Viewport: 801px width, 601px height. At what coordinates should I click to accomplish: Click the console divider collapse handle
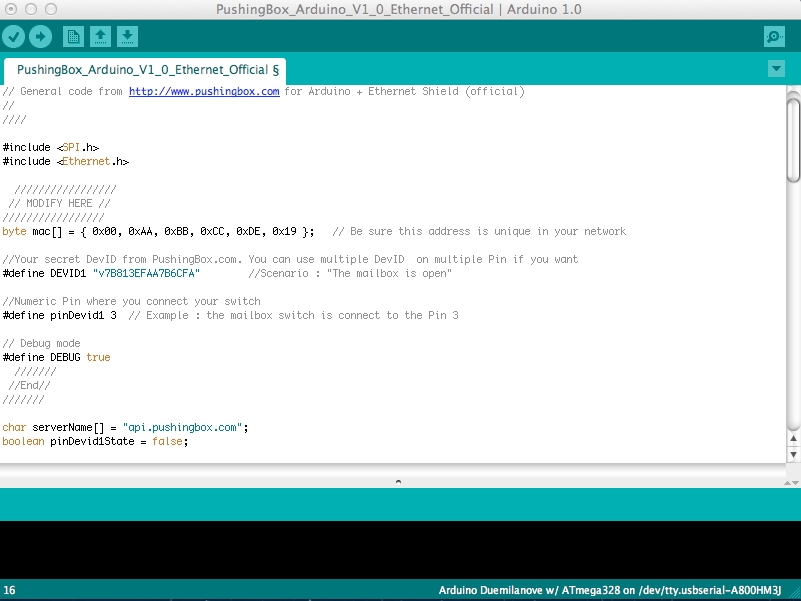(x=398, y=481)
